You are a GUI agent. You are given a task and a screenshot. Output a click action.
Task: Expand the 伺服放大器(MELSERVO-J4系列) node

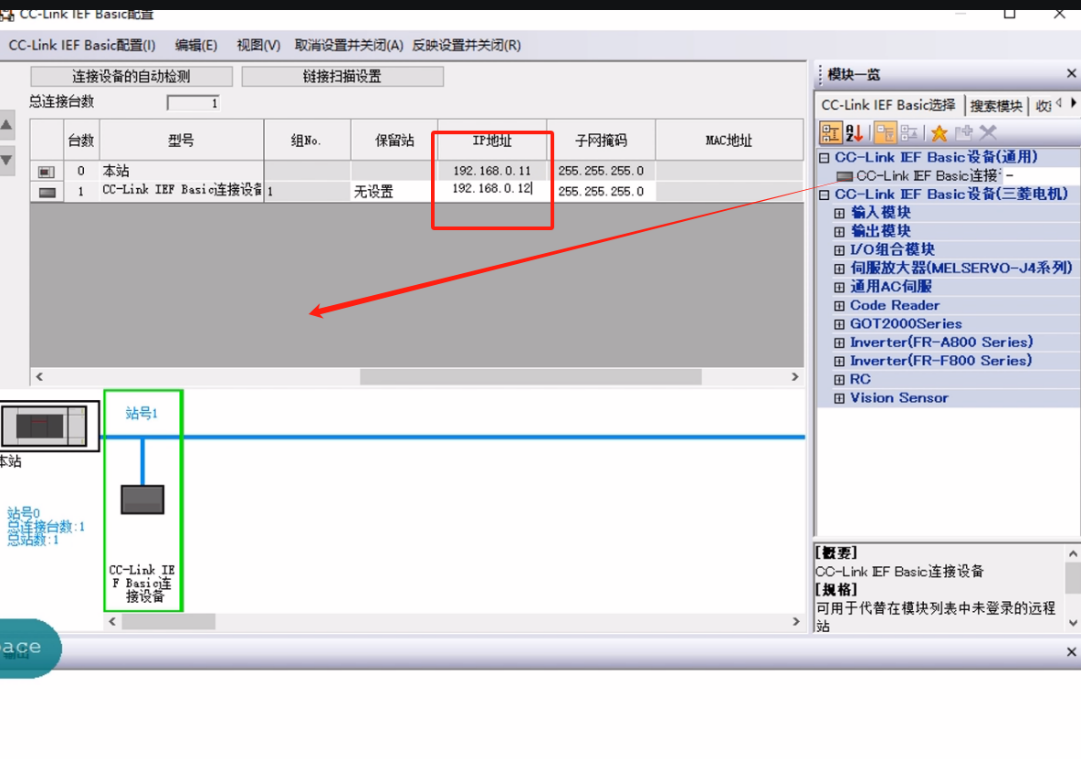click(838, 267)
